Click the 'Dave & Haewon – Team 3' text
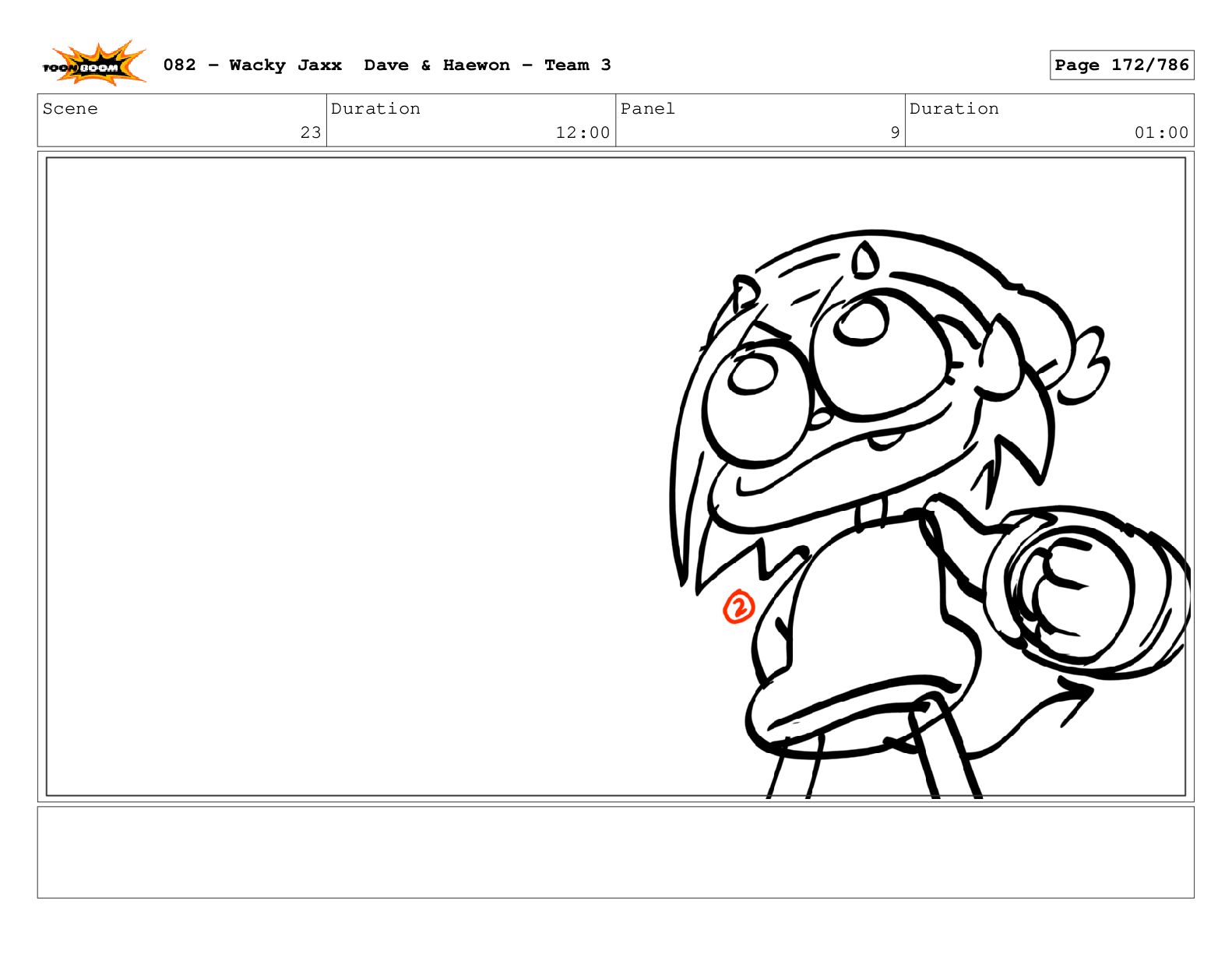This screenshot has width=1232, height=954. coord(488,65)
